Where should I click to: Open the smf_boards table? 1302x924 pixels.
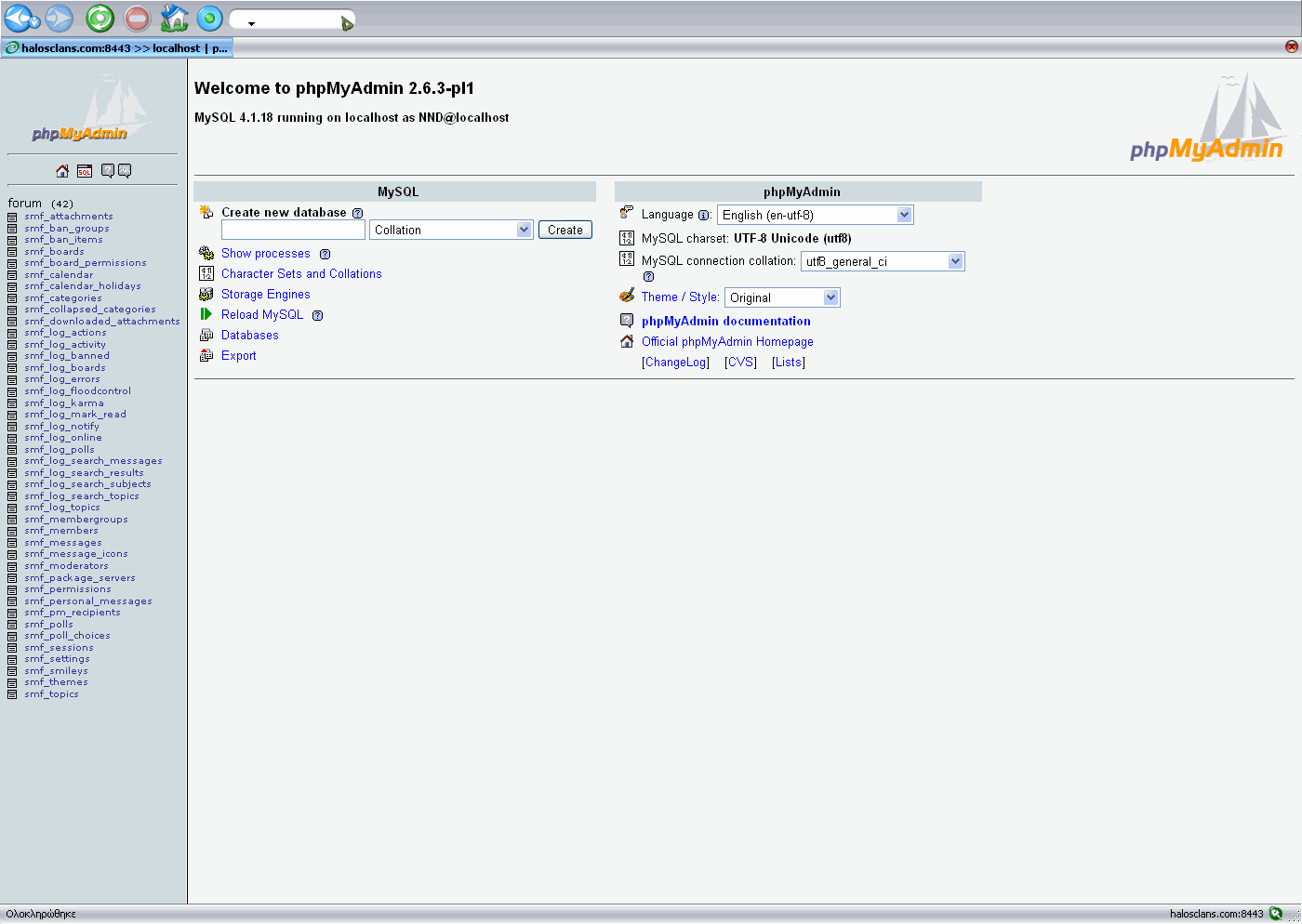coord(54,252)
